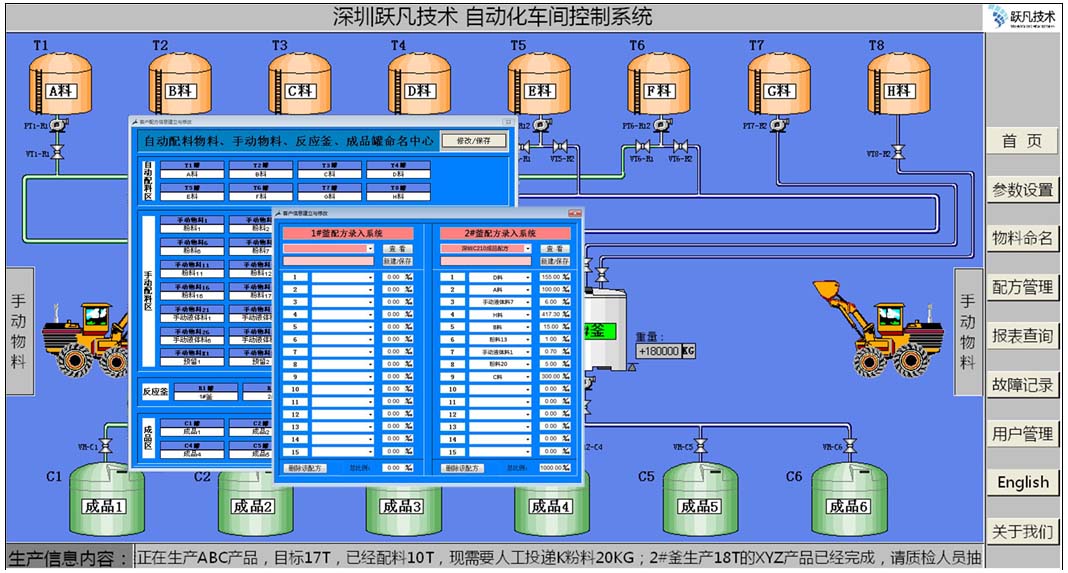Click the PT1-R1 pump under tank T1
Image resolution: width=1068 pixels, height=573 pixels.
59,126
